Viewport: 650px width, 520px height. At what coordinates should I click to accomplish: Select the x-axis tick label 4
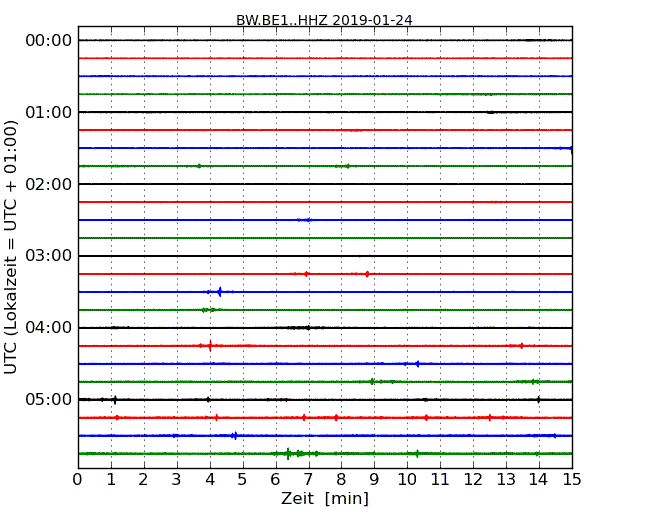(x=210, y=480)
